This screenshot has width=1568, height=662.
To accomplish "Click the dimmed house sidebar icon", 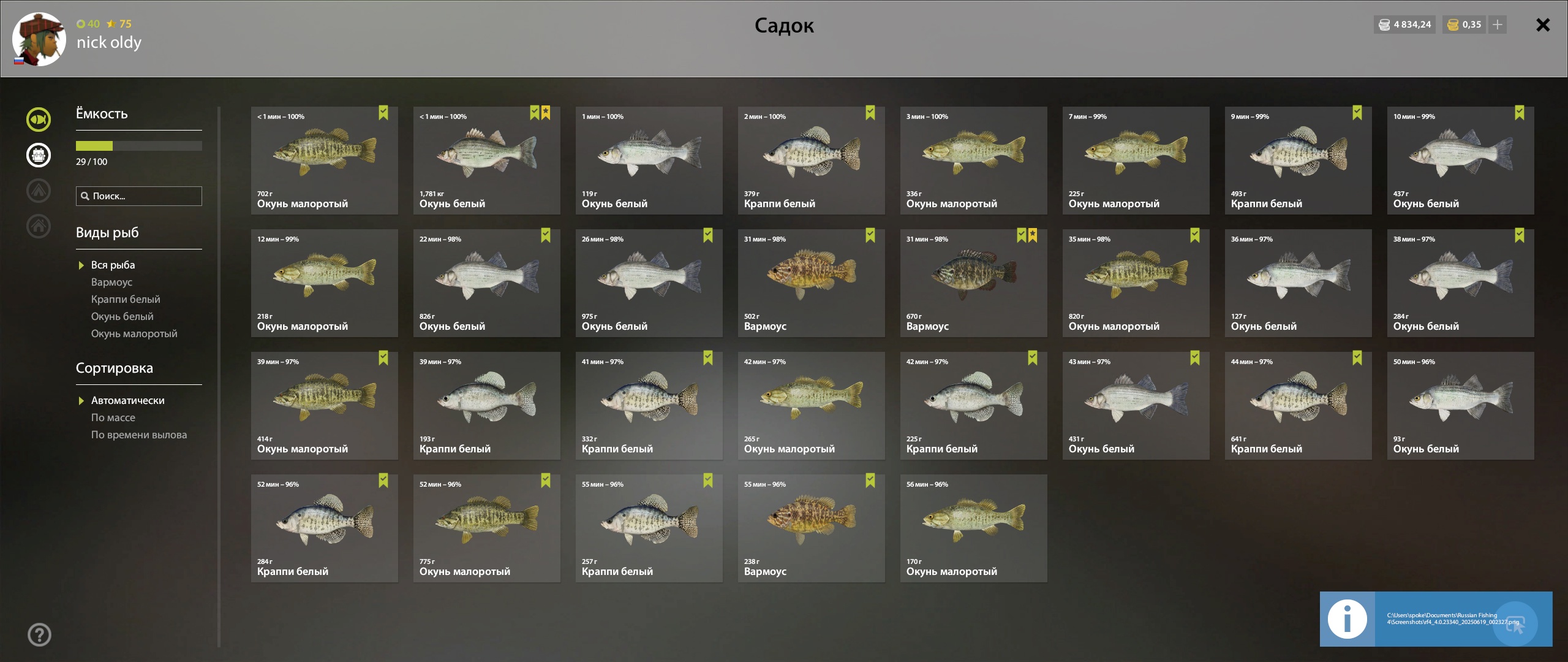I will pyautogui.click(x=39, y=226).
